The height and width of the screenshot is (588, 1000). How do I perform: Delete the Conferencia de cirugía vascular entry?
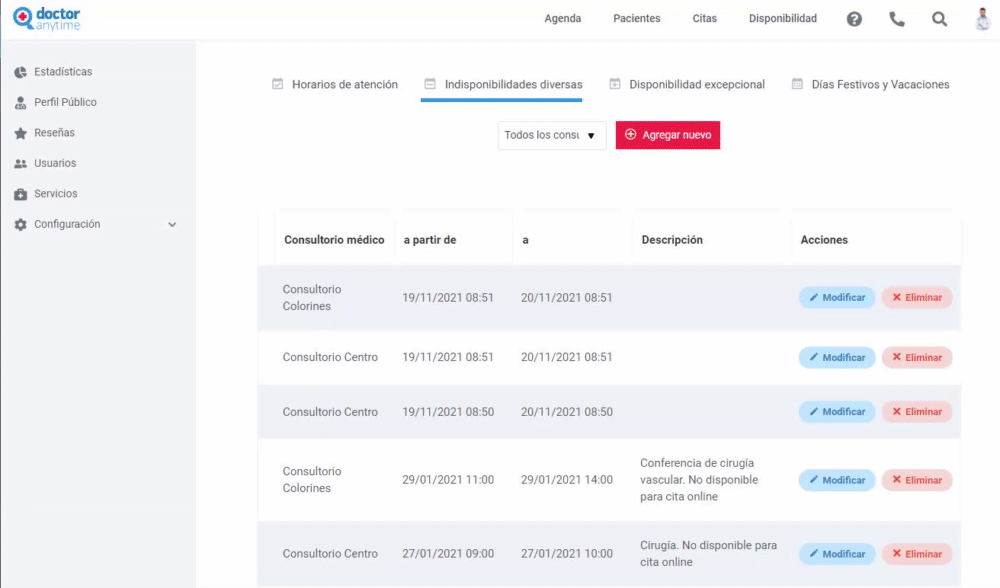click(x=916, y=480)
